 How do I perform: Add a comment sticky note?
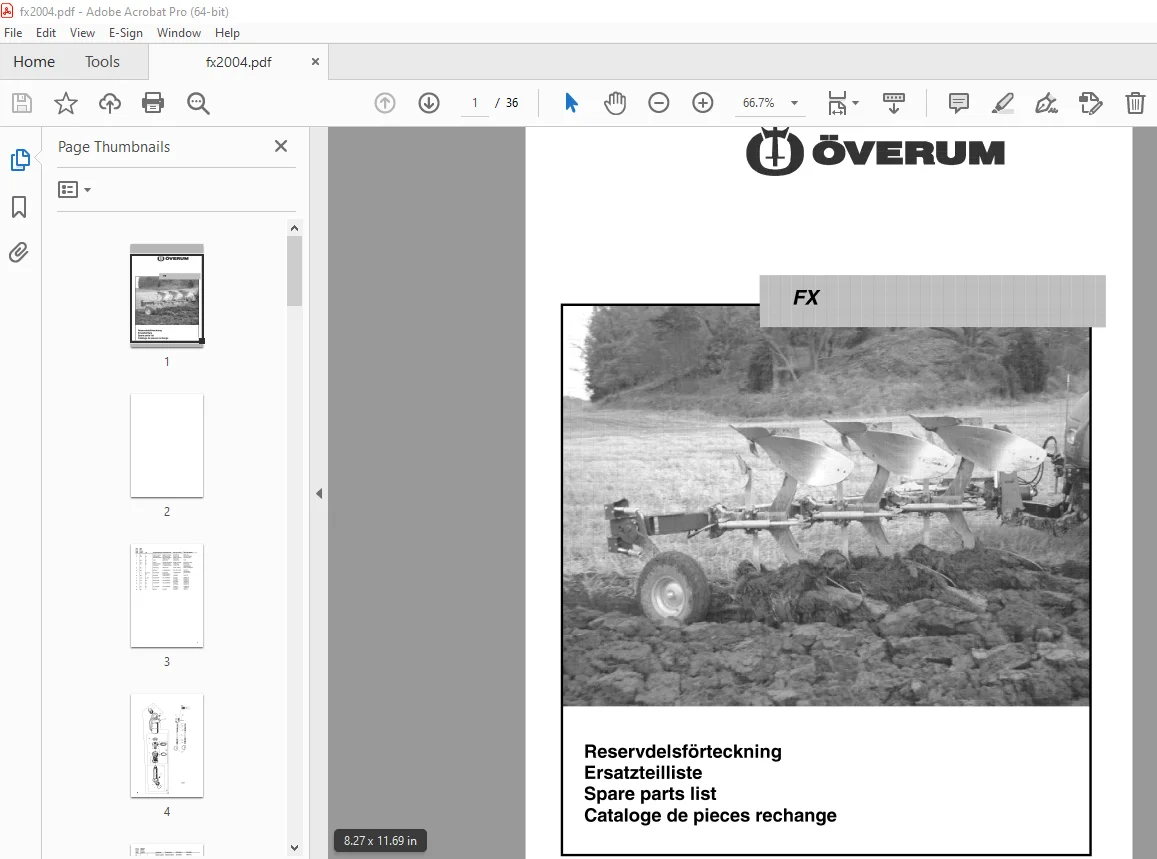coord(959,103)
